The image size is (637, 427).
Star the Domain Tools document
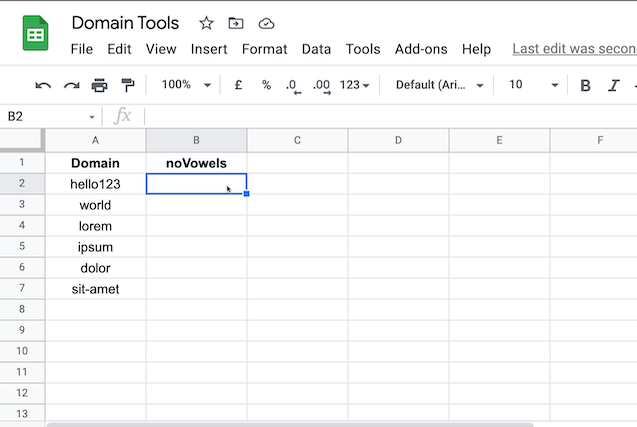206,23
